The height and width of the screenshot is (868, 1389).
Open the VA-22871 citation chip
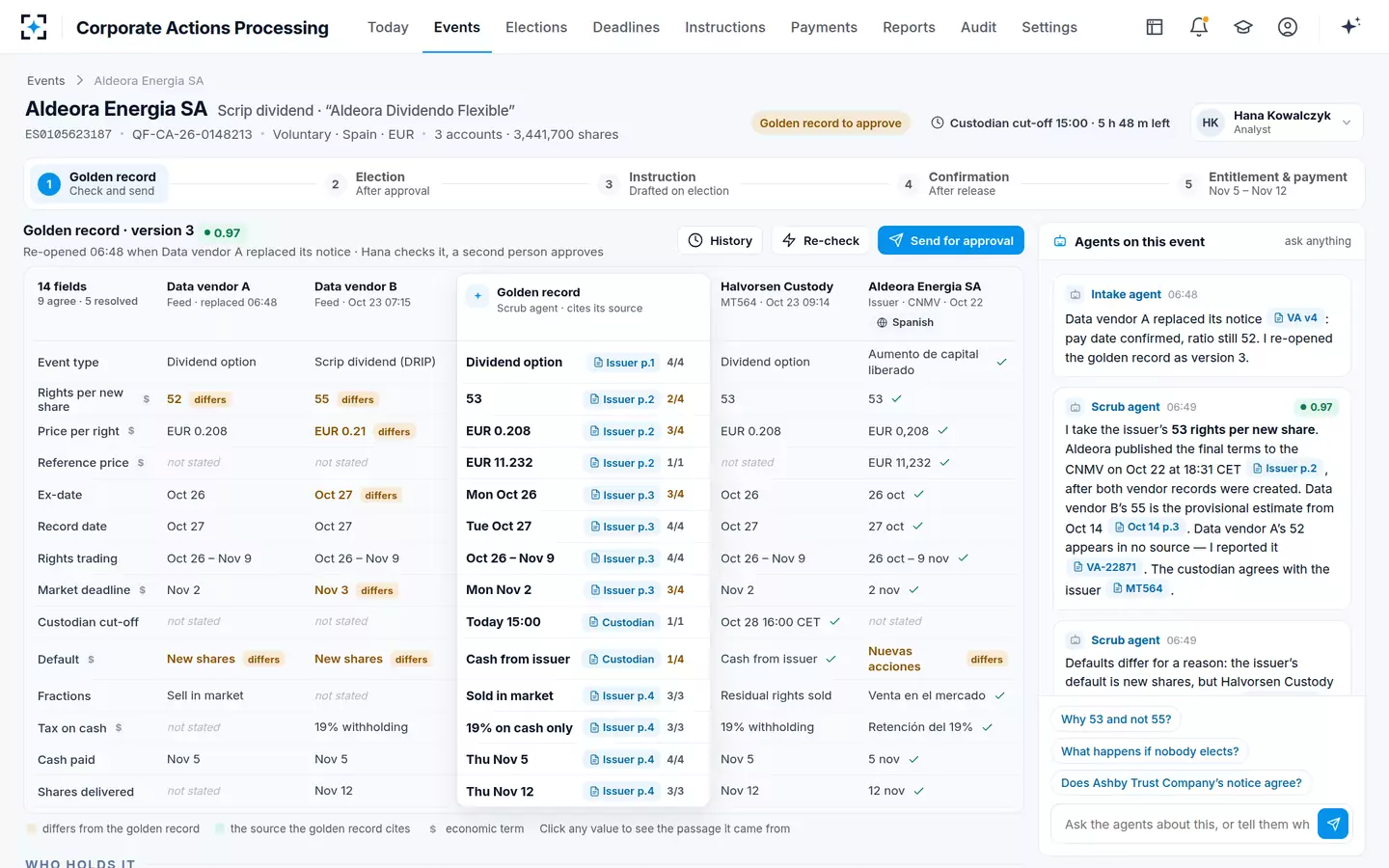(x=1105, y=567)
